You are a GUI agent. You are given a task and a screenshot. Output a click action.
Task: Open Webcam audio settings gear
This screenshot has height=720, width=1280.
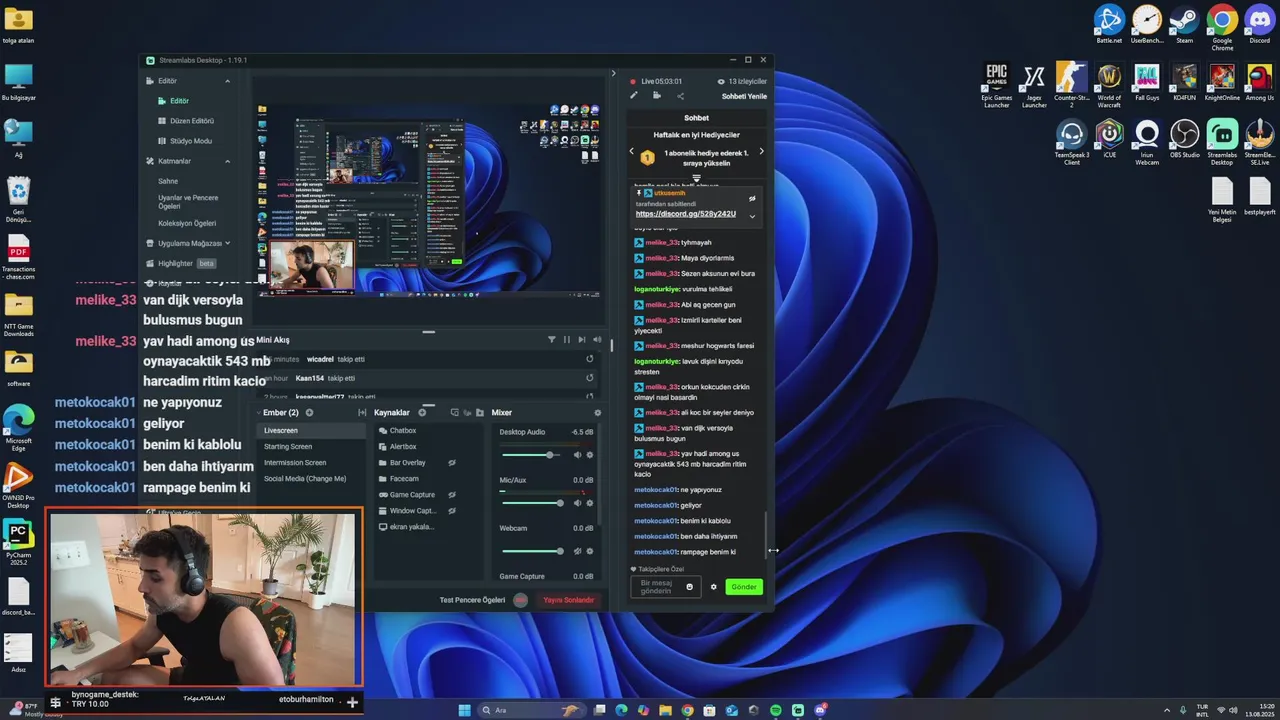point(590,551)
